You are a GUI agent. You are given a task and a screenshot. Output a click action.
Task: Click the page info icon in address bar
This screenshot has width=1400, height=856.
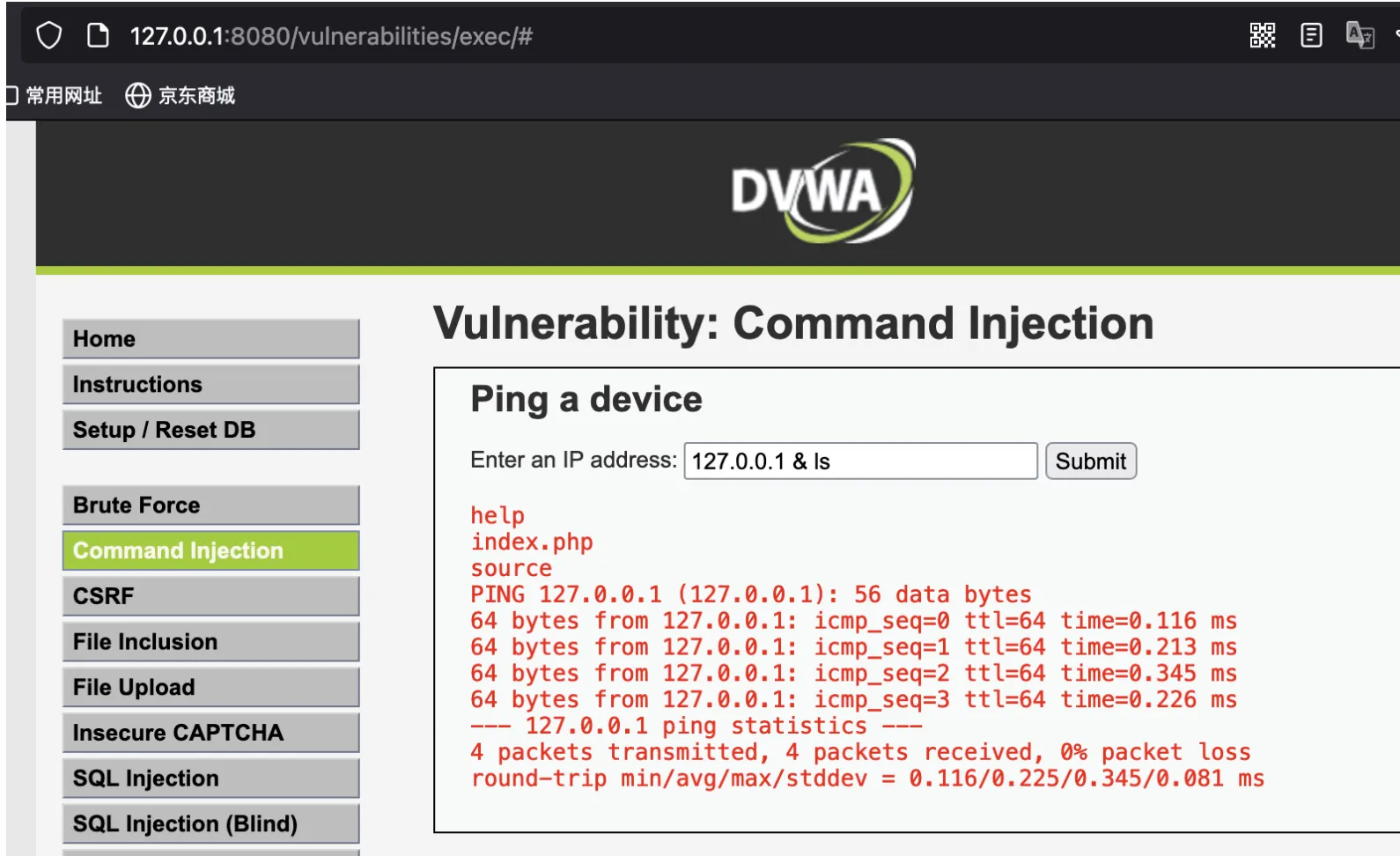98,36
